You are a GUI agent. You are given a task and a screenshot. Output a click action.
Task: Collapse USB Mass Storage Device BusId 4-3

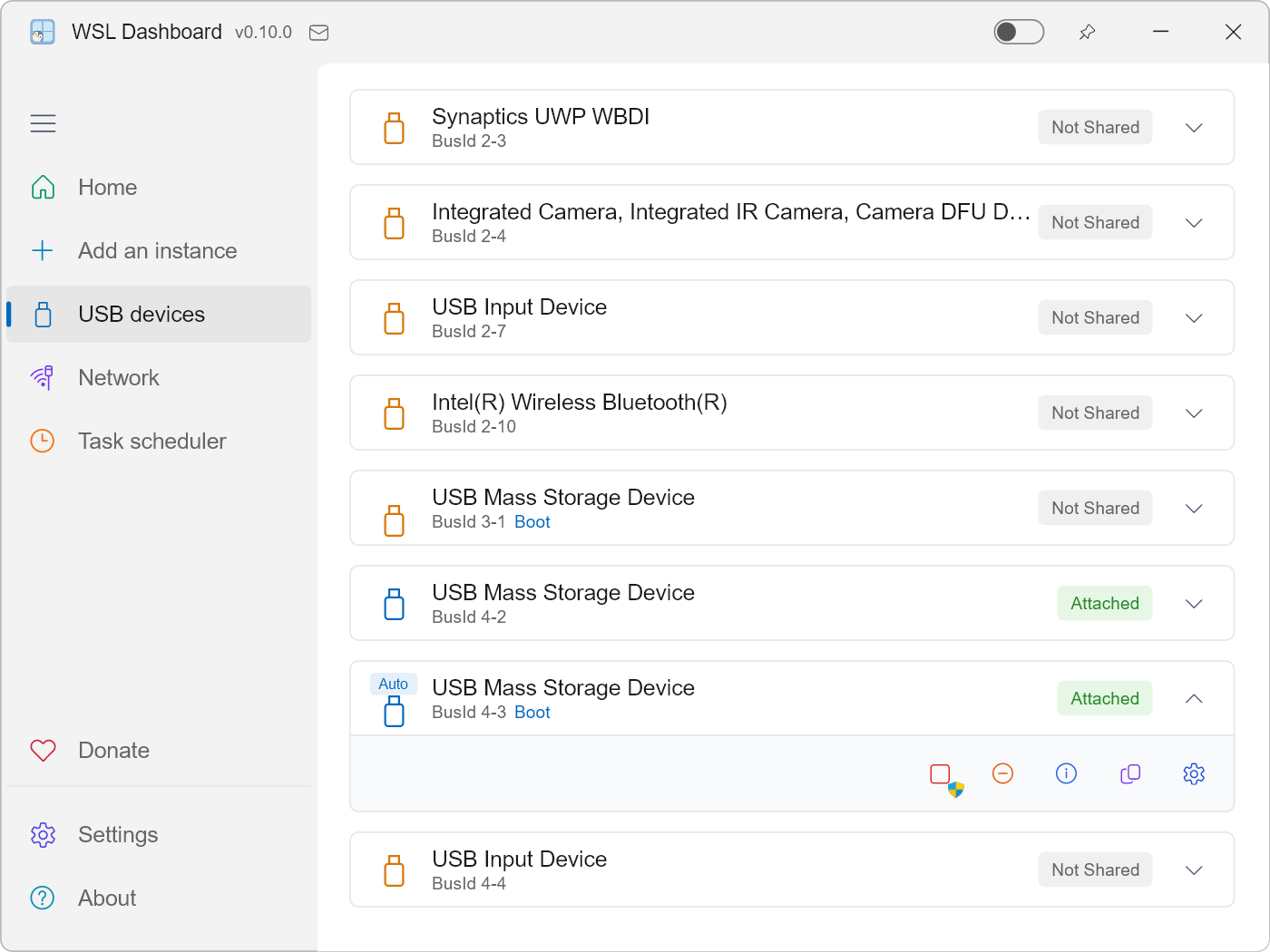(1194, 699)
